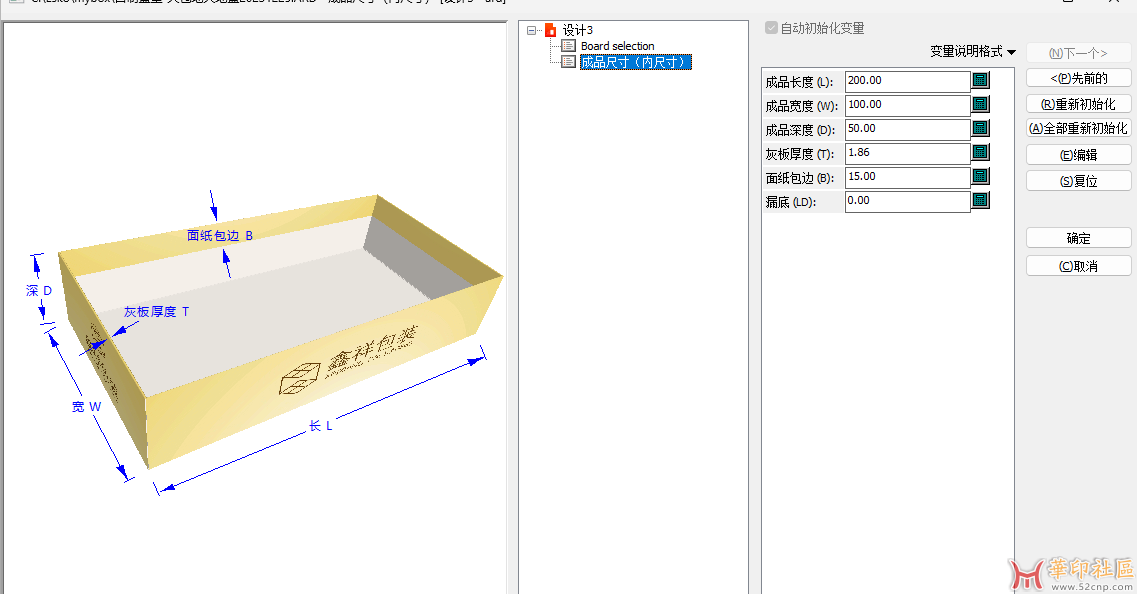Click the (S)复位 button
Image resolution: width=1137 pixels, height=594 pixels.
1078,181
